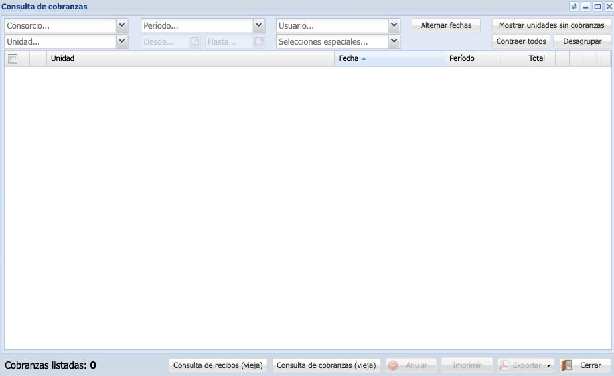Click the Desagrupar button
This screenshot has width=614, height=376.
582,41
